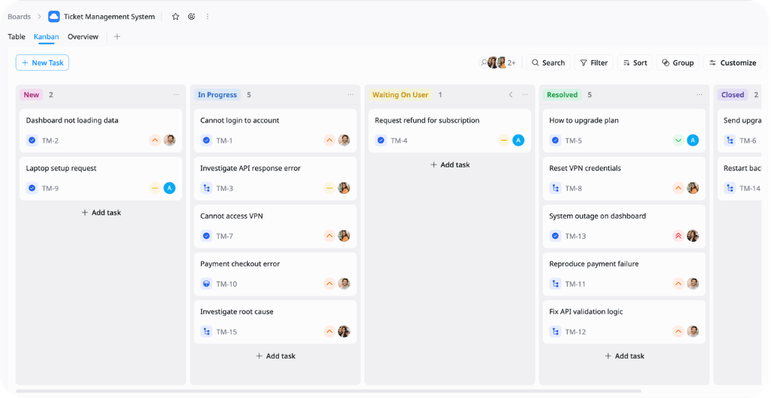
Task: Click the TM-5 low priority icon
Action: click(x=678, y=140)
